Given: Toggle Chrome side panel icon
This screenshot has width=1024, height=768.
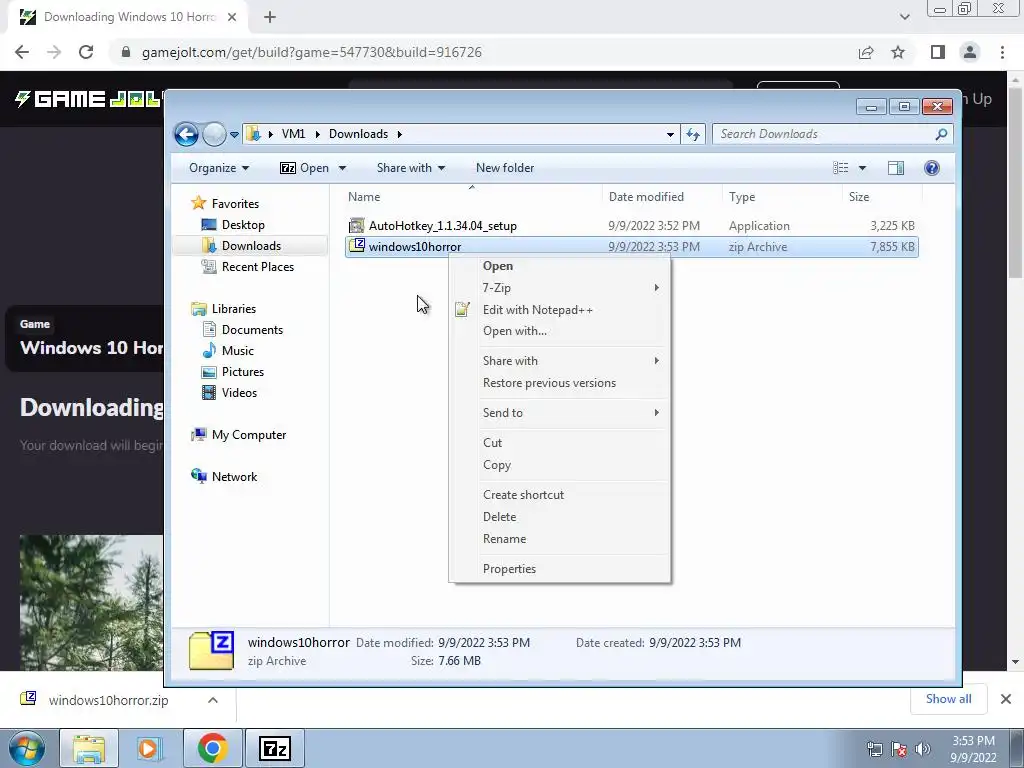Looking at the screenshot, I should [x=938, y=52].
